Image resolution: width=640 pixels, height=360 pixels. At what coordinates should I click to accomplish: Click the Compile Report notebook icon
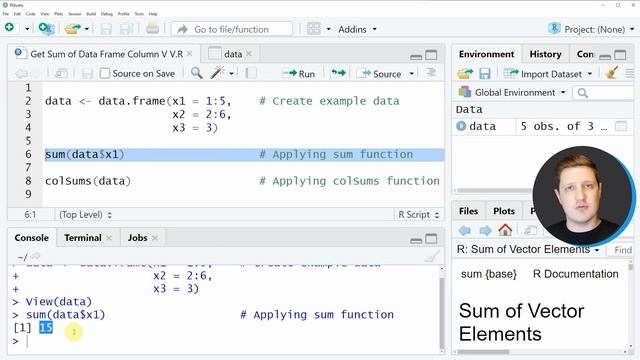[251, 73]
